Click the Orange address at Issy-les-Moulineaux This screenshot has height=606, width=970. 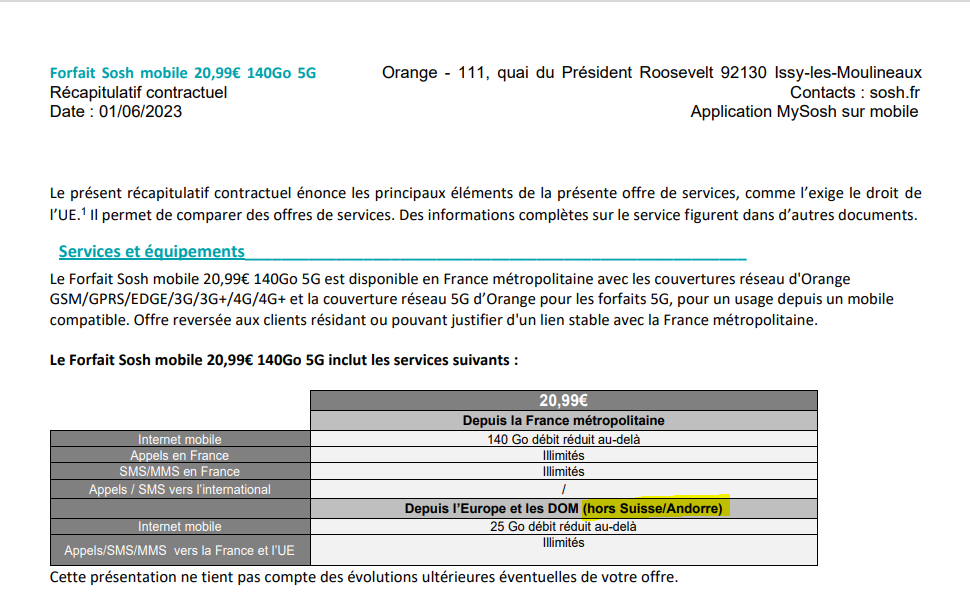[651, 73]
